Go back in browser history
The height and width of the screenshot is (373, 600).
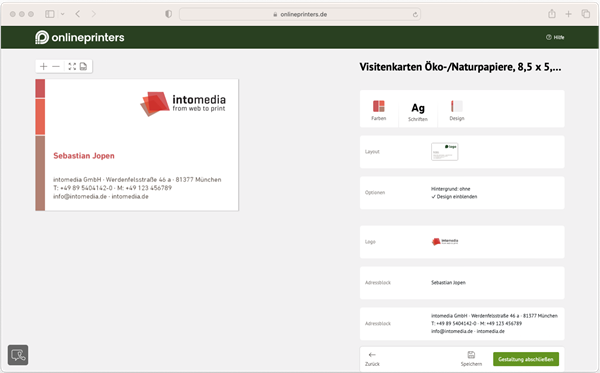pos(78,14)
